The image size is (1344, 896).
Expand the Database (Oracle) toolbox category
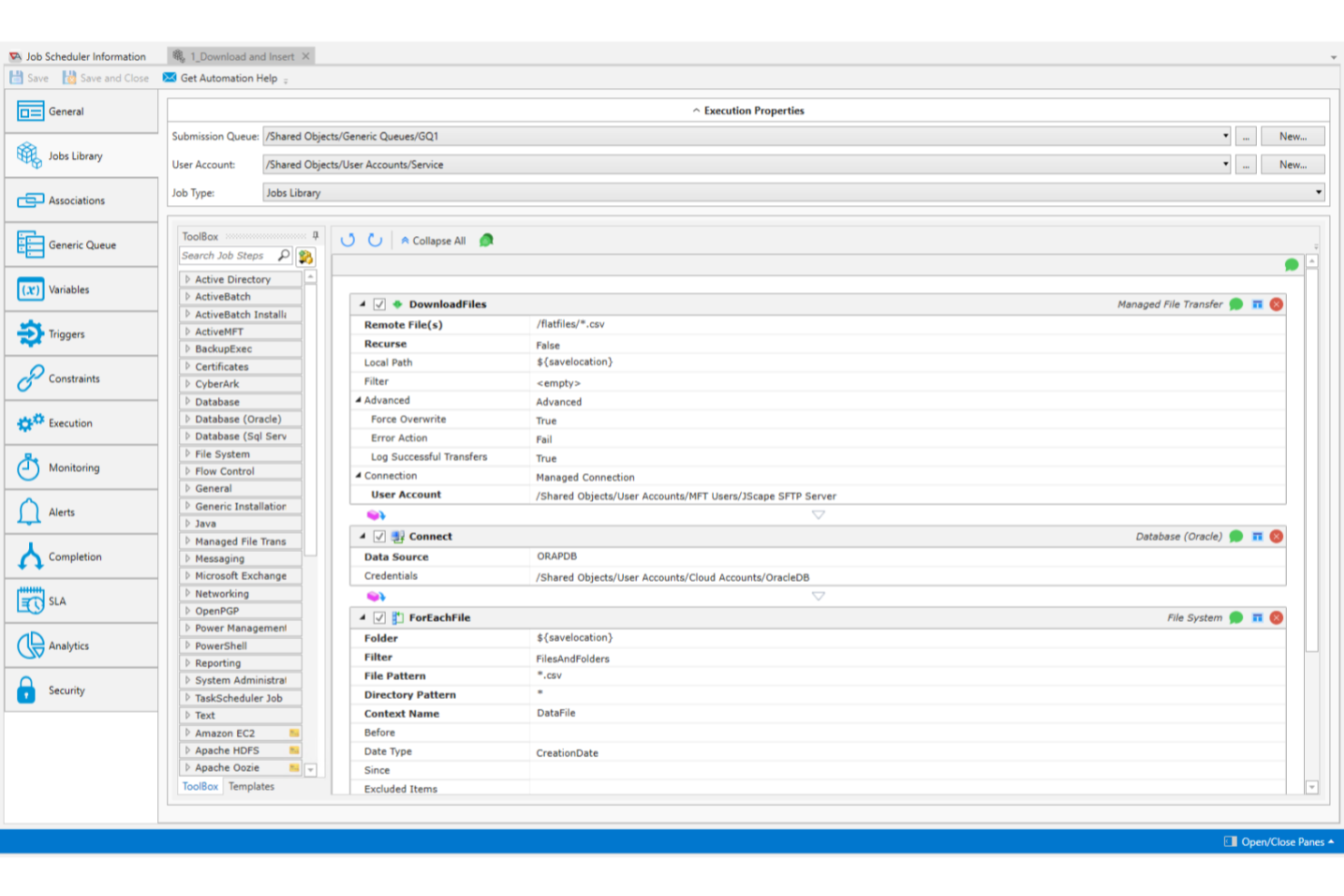coord(188,418)
